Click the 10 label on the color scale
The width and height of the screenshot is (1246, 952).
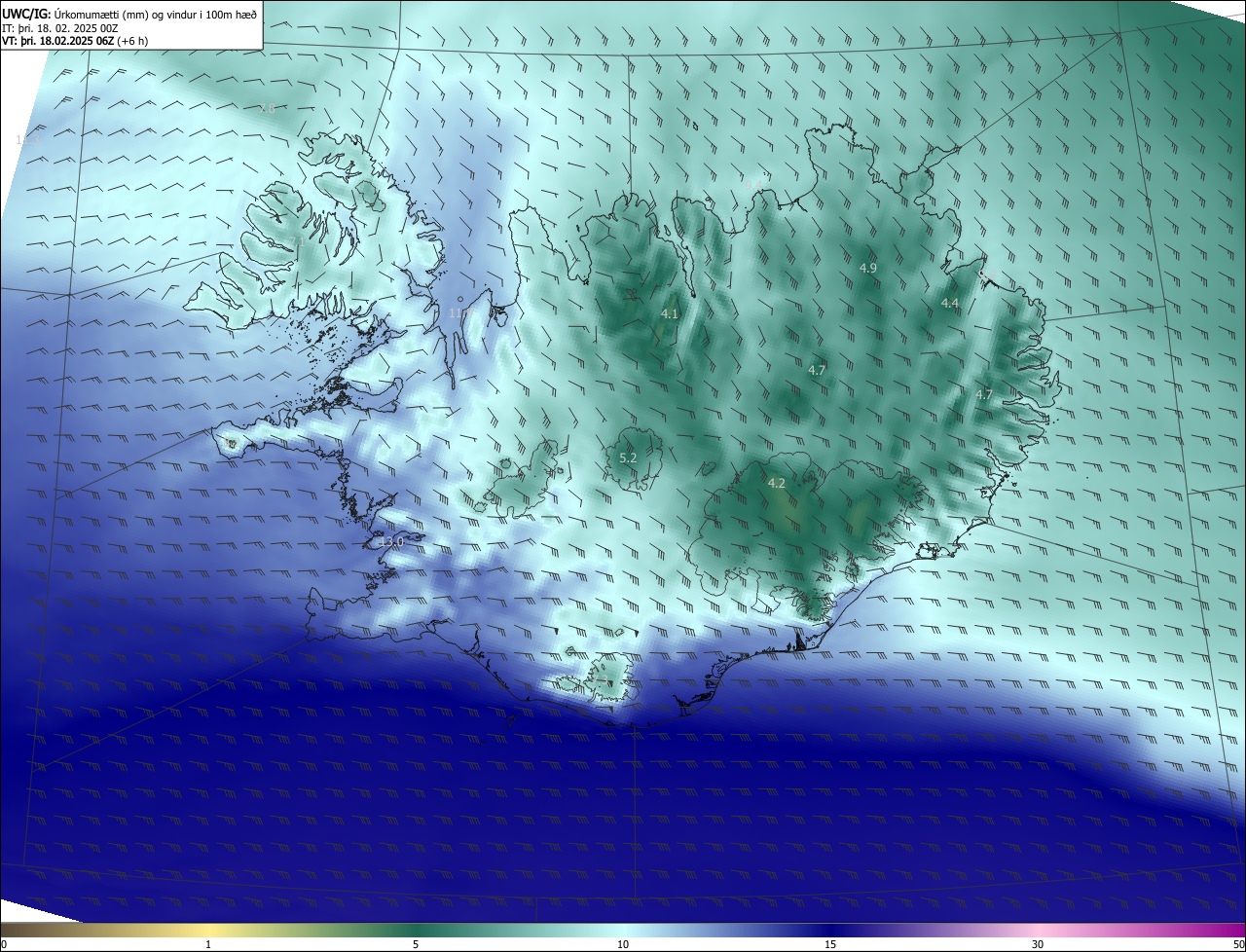623,944
